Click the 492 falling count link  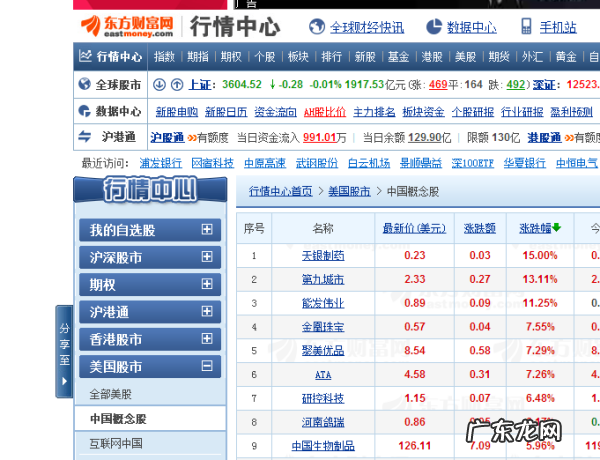516,84
